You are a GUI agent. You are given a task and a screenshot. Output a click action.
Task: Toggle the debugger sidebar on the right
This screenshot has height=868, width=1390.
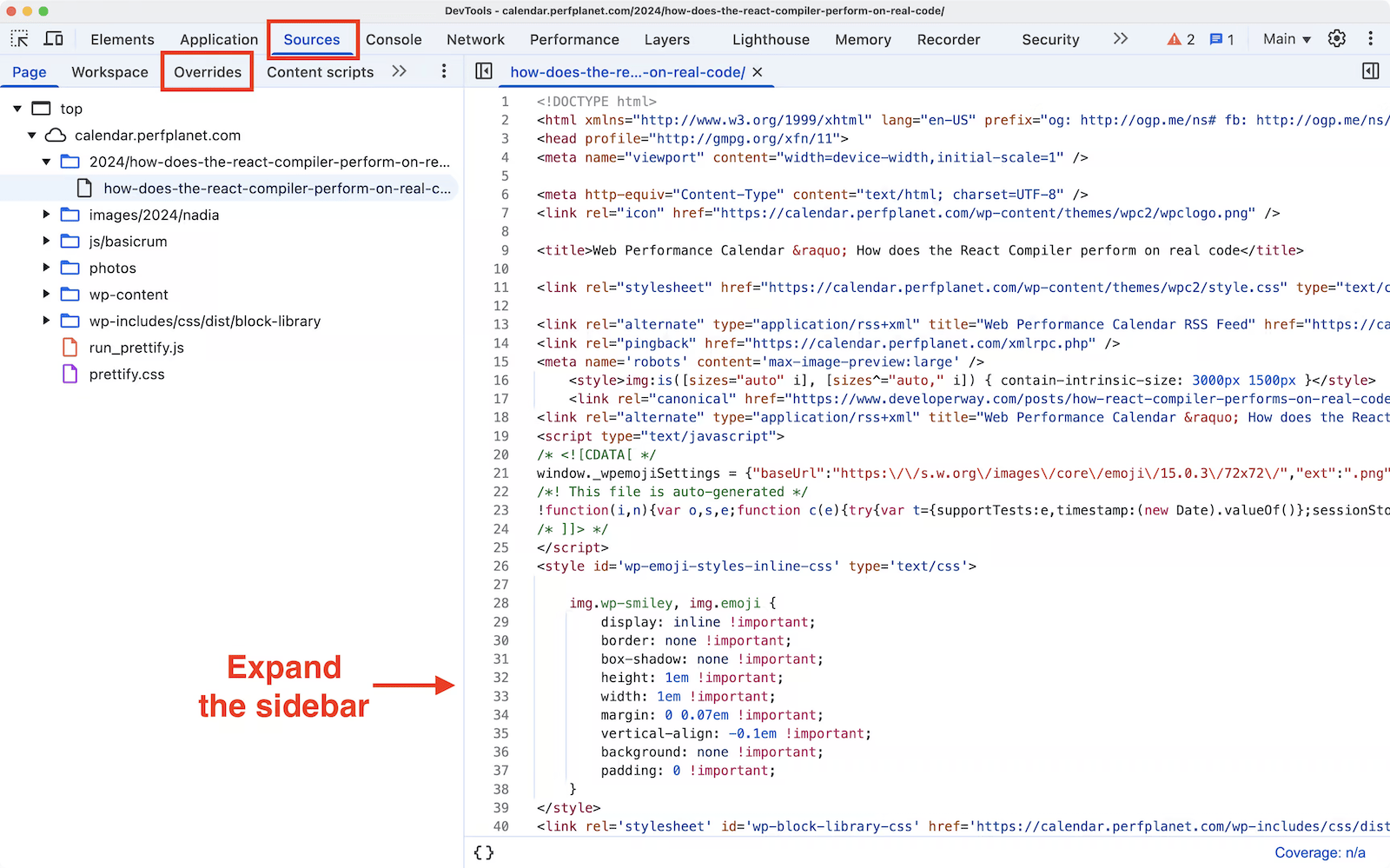pyautogui.click(x=1370, y=71)
